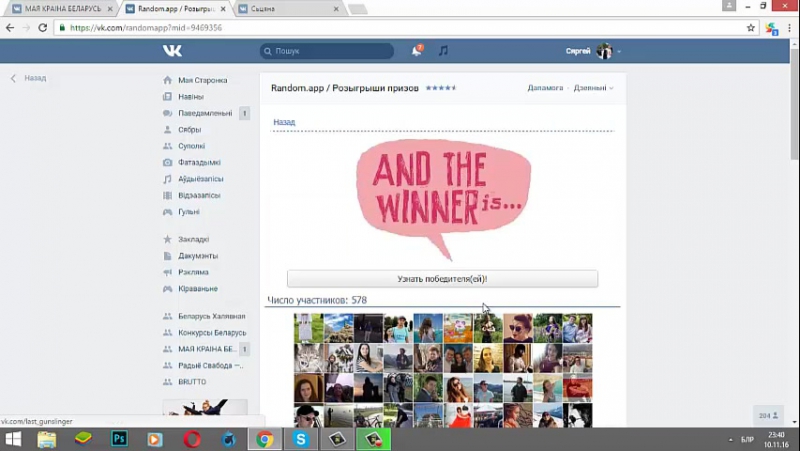Open the Chrome three-dot menu
Image resolution: width=800 pixels, height=451 pixels.
(789, 28)
